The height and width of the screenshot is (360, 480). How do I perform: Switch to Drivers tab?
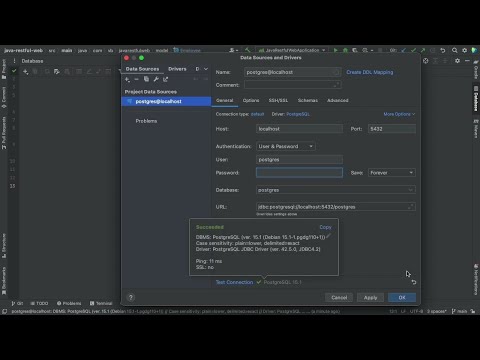pyautogui.click(x=177, y=69)
